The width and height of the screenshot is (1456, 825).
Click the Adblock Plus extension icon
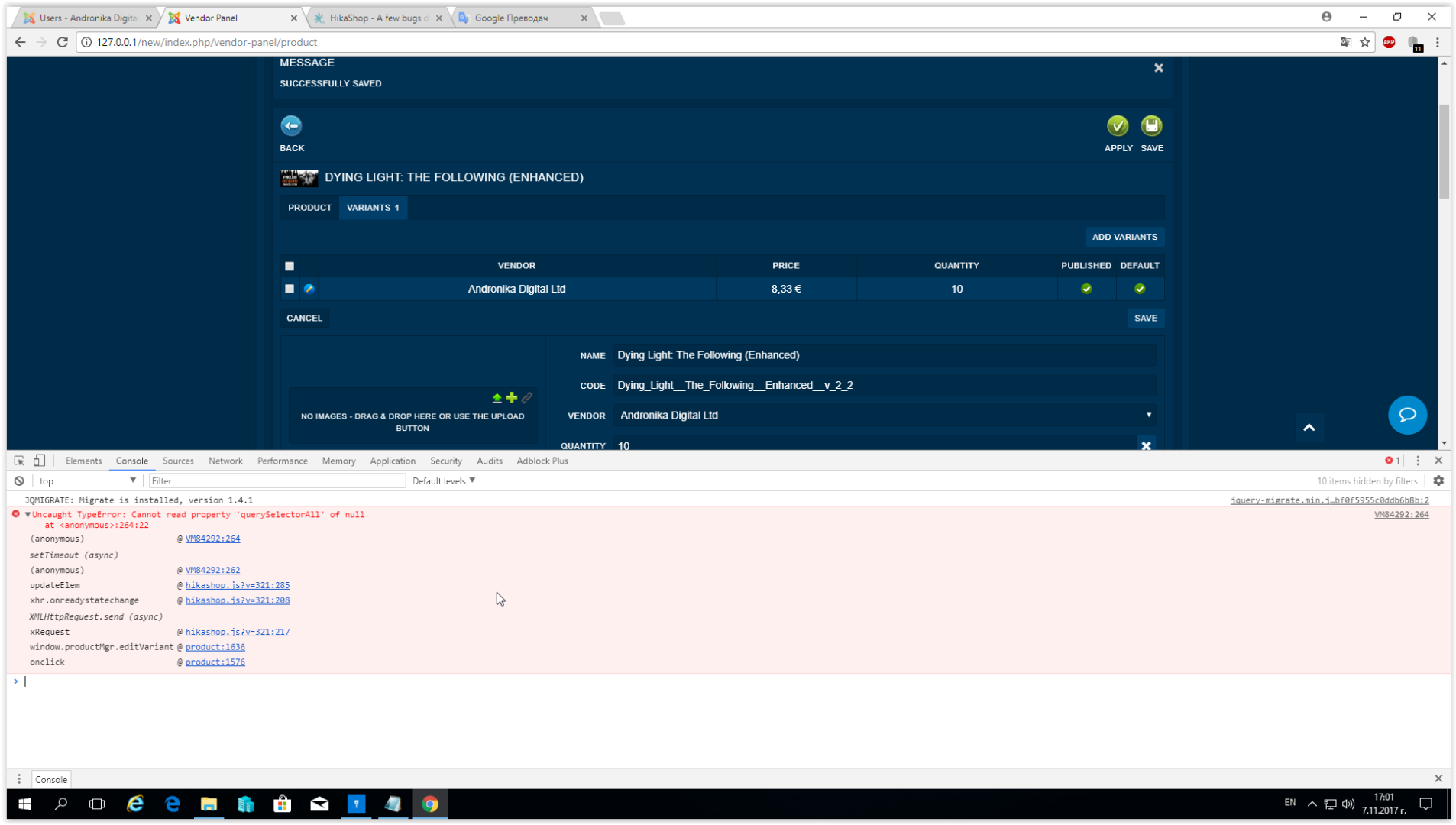tap(1389, 42)
